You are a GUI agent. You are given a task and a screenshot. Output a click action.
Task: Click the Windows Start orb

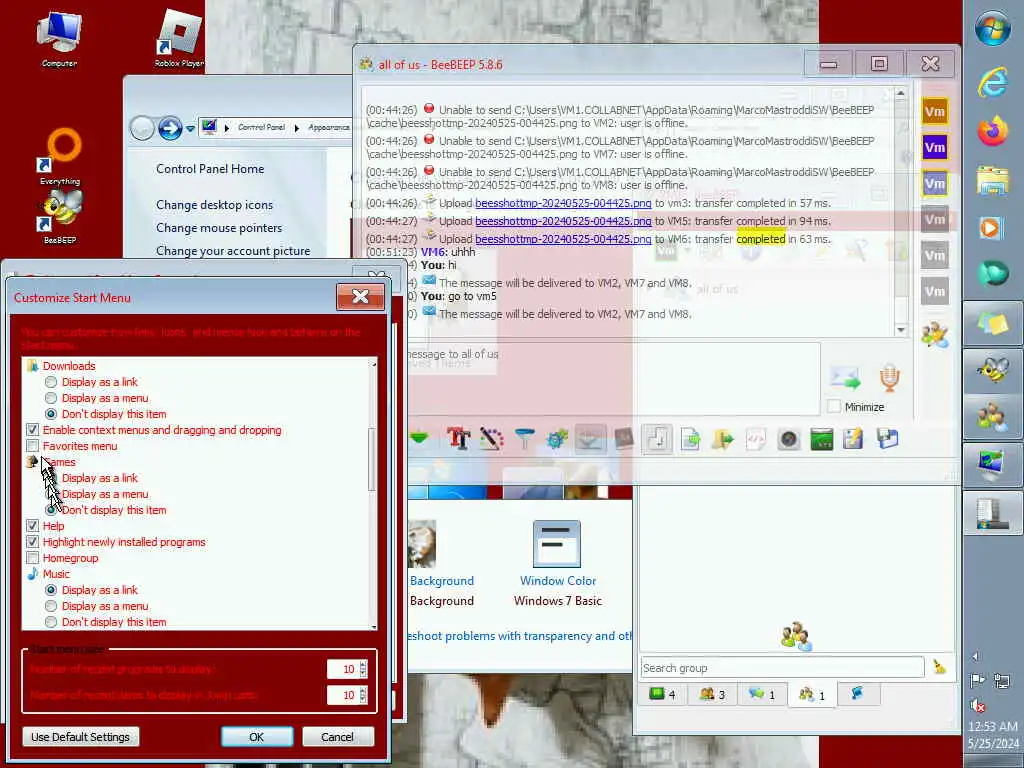tap(992, 28)
